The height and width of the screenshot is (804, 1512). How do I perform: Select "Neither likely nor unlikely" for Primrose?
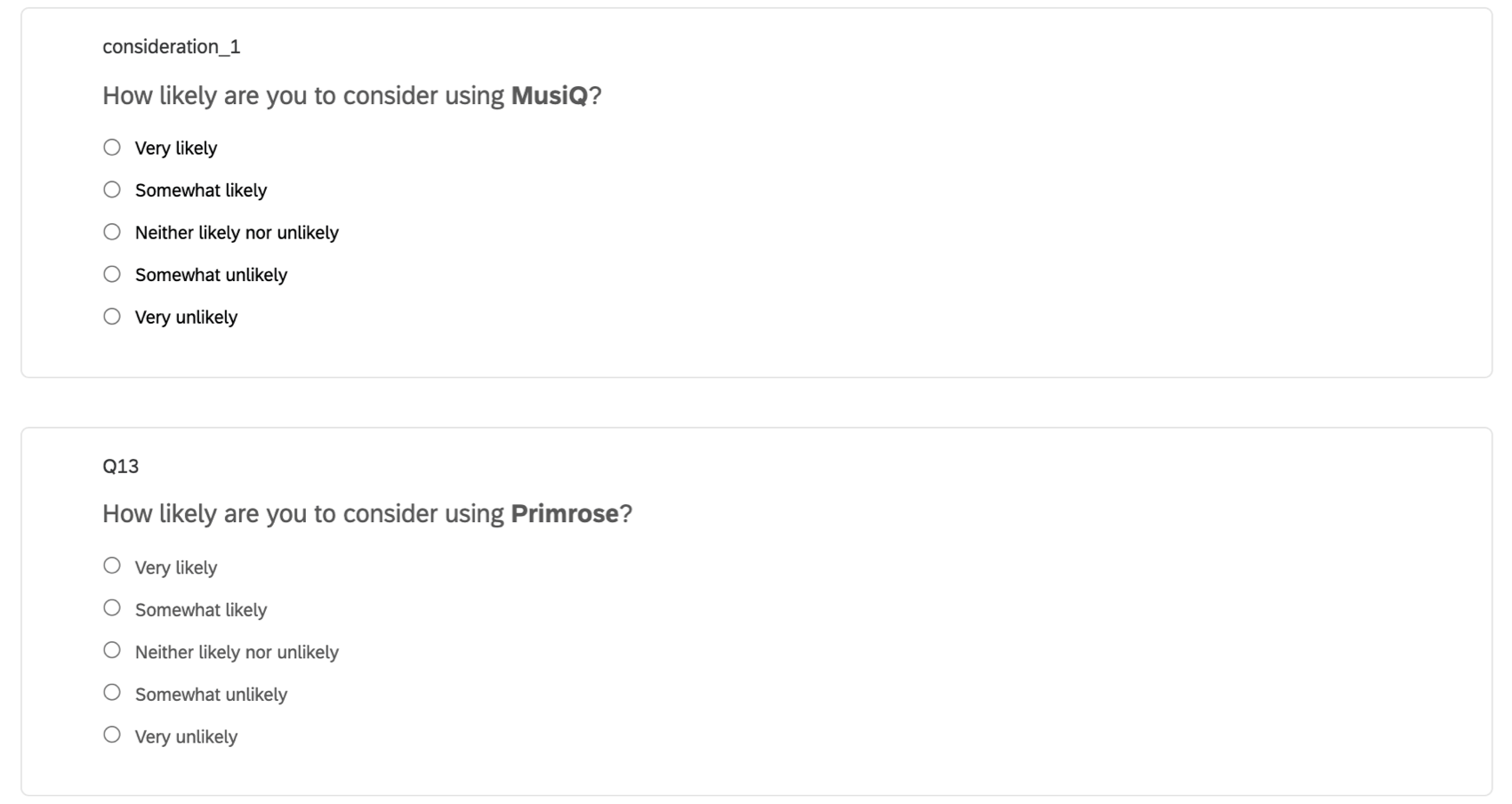112,649
